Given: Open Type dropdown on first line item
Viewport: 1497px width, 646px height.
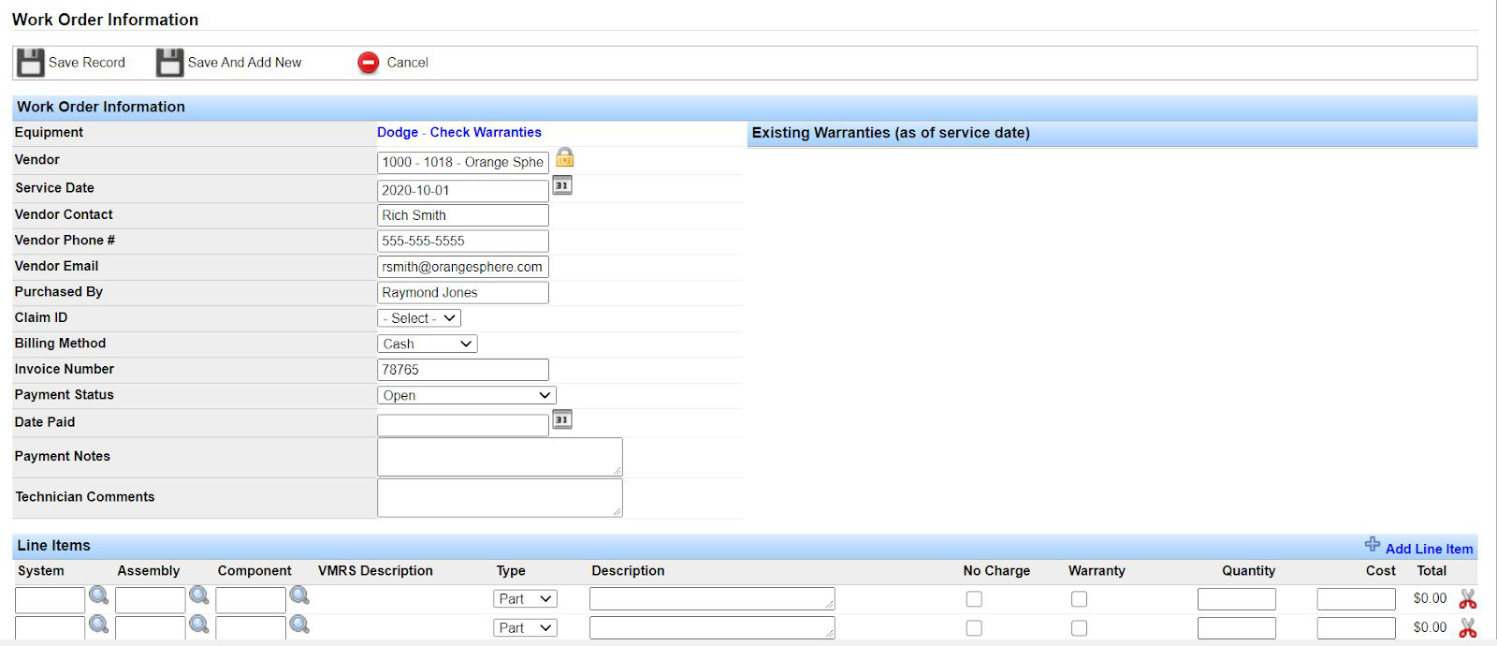Looking at the screenshot, I should coord(525,599).
